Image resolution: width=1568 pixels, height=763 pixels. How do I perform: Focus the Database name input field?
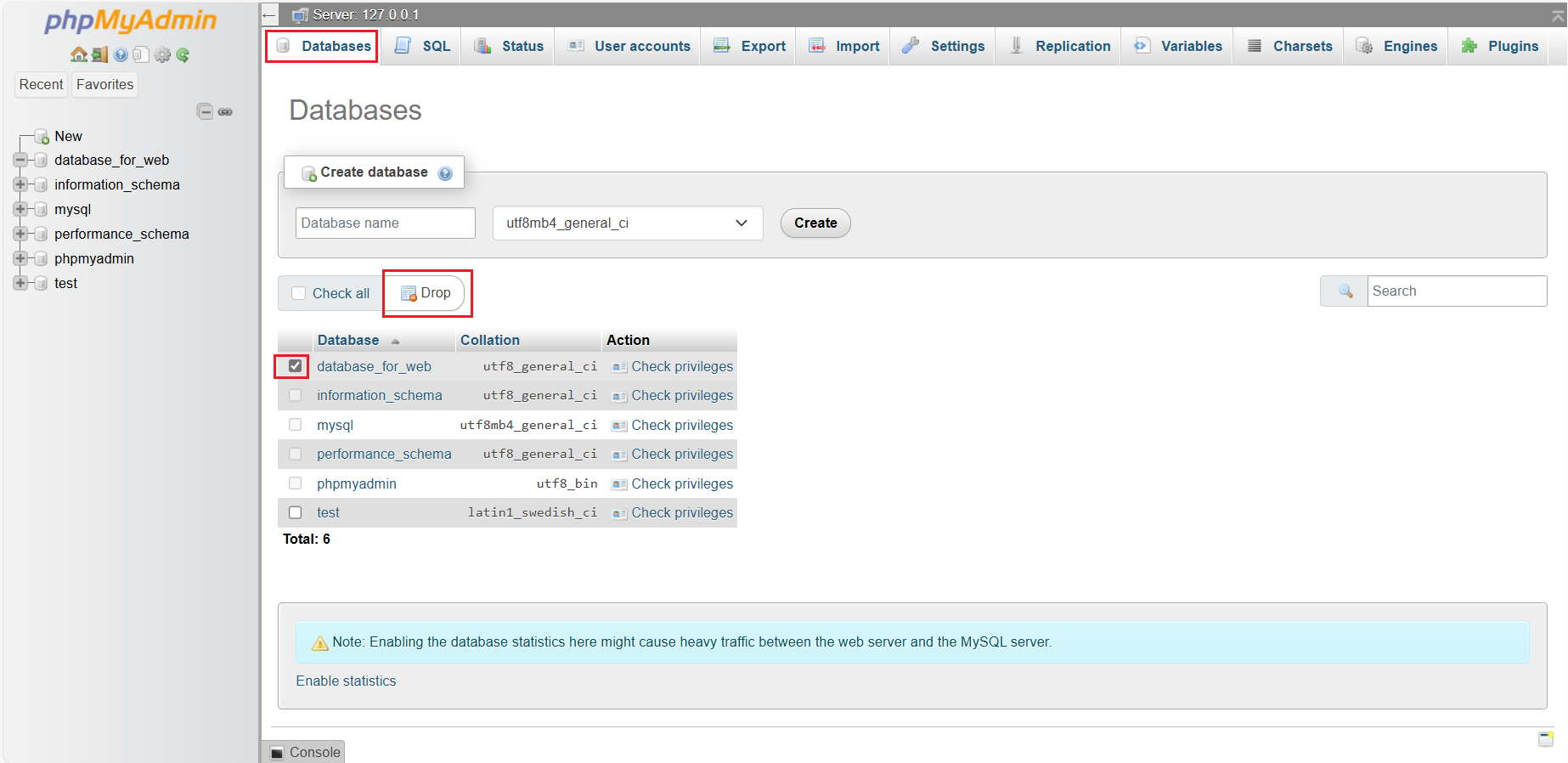(386, 223)
